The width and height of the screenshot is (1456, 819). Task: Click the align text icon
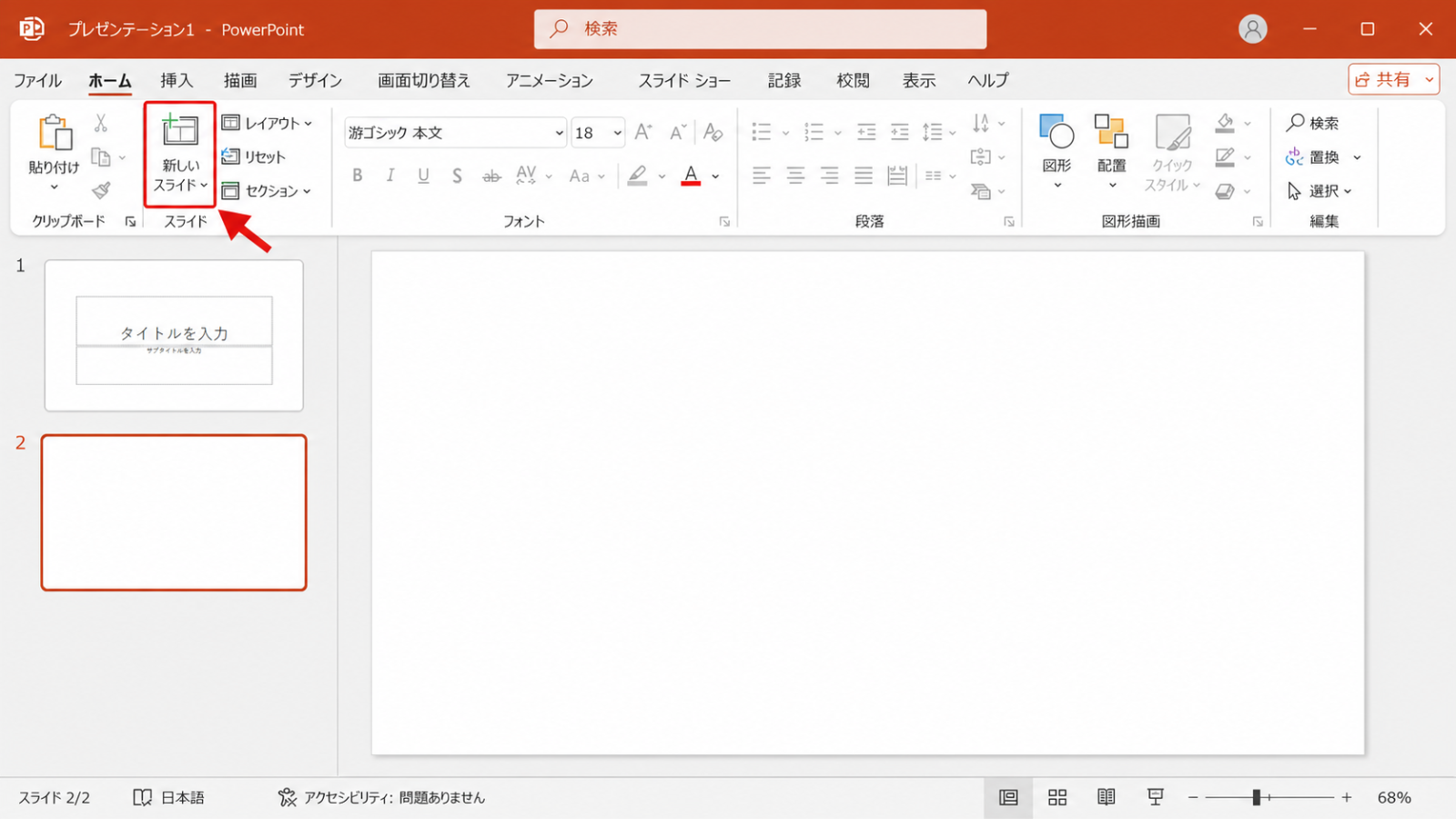981,157
